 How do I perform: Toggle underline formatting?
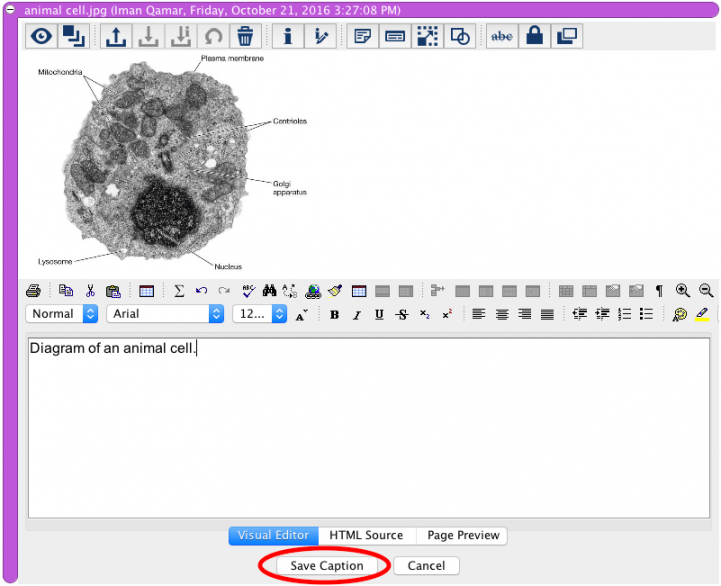coord(379,315)
